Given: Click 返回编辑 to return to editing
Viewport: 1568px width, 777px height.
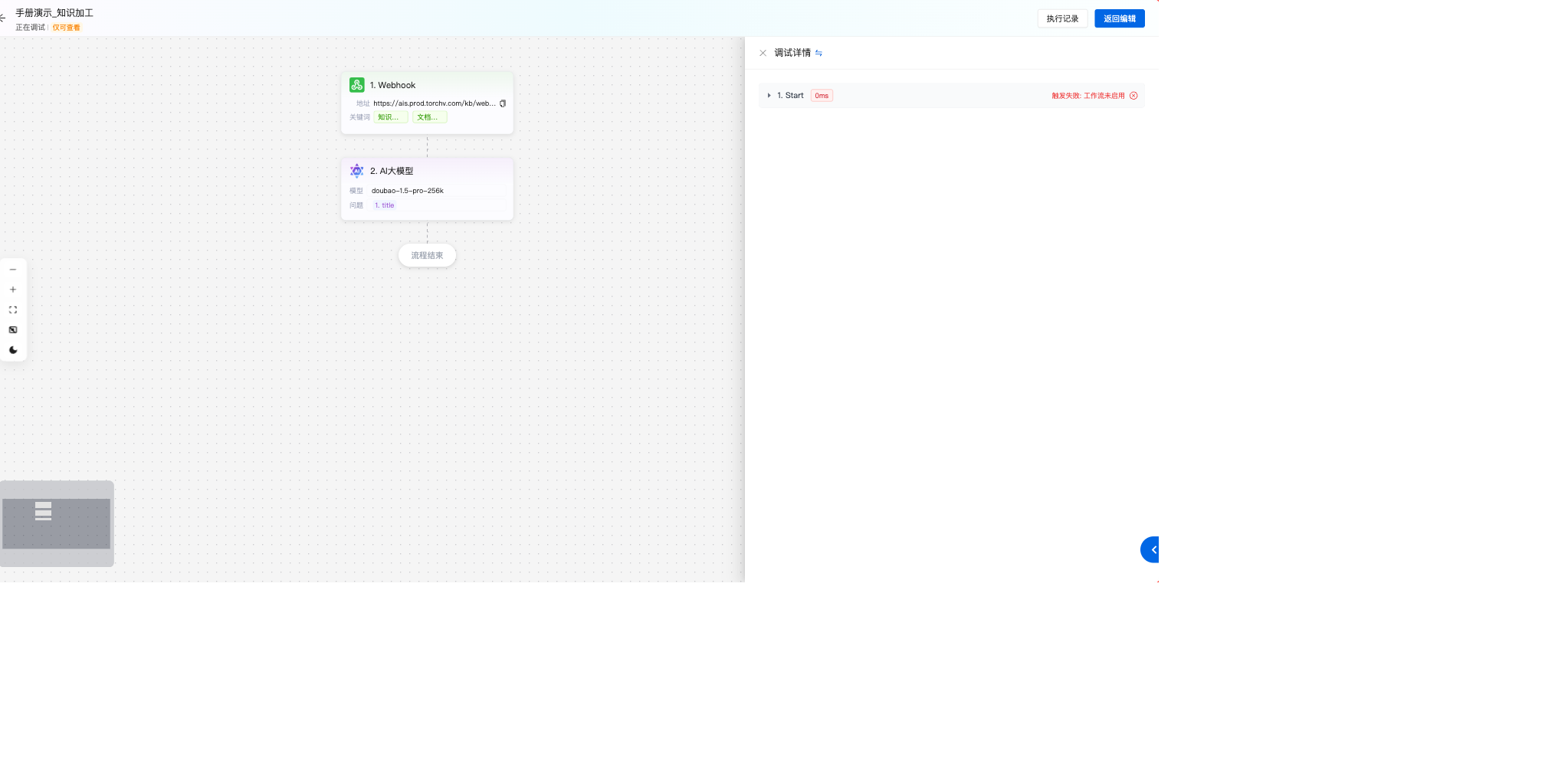Looking at the screenshot, I should pos(1119,18).
